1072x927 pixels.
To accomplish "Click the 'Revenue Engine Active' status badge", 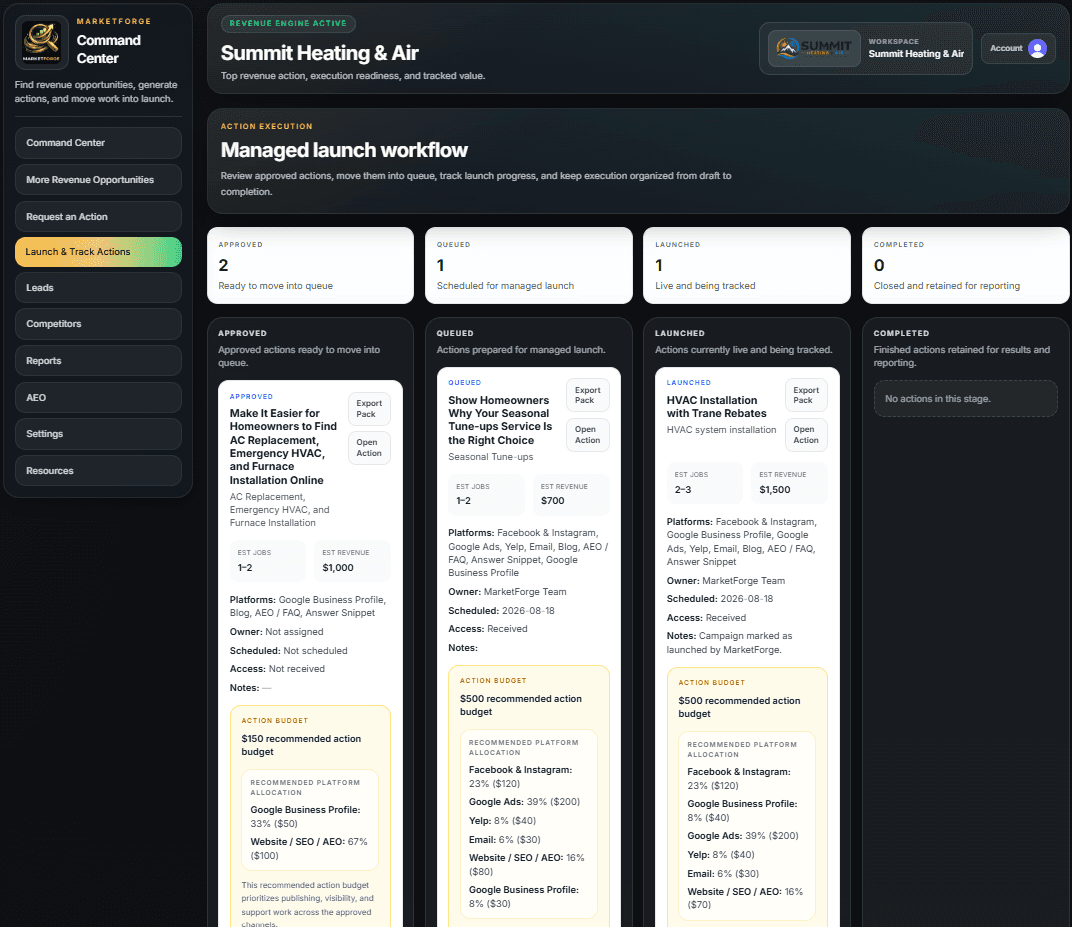I will point(288,23).
